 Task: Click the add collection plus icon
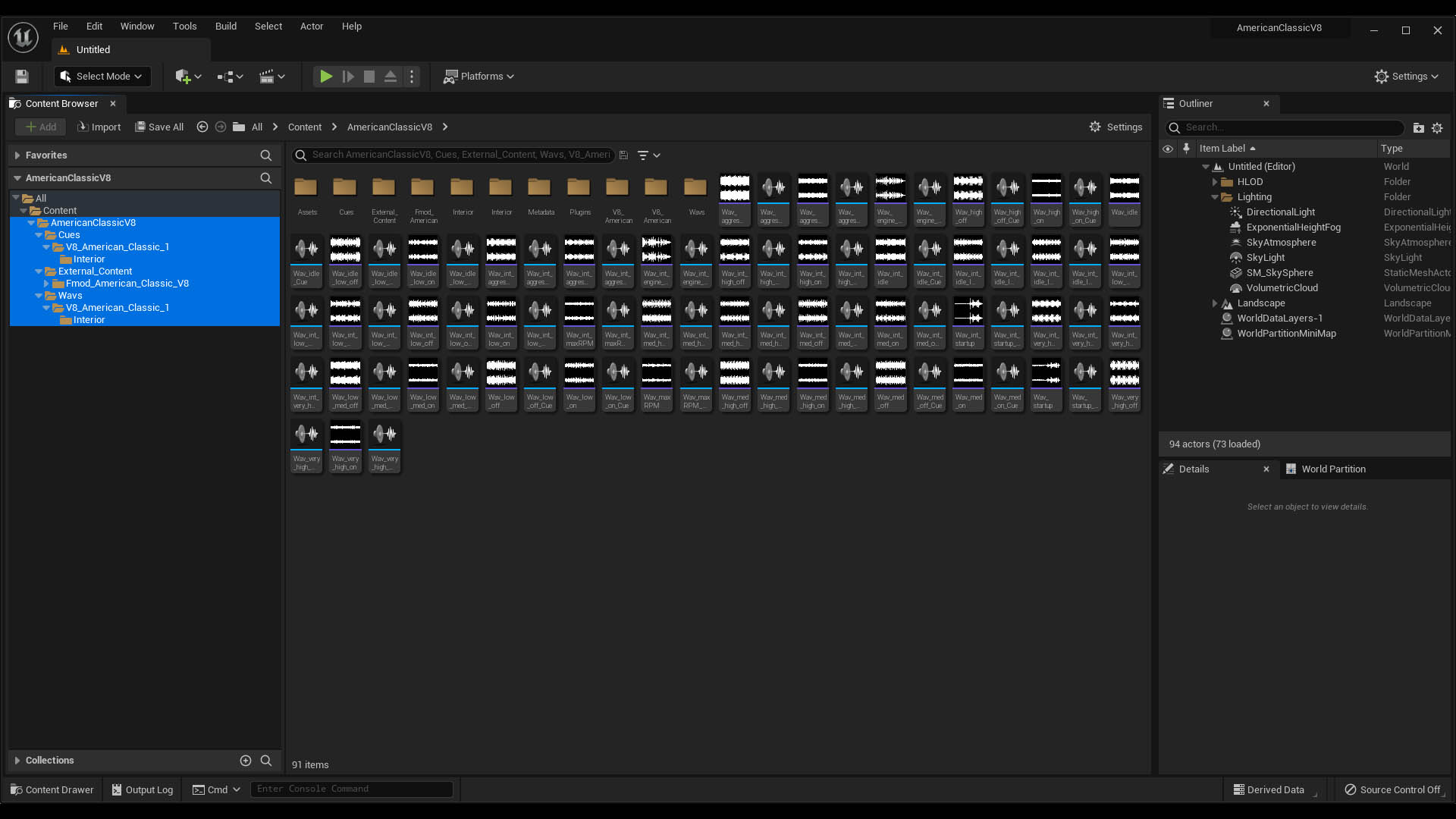coord(246,761)
